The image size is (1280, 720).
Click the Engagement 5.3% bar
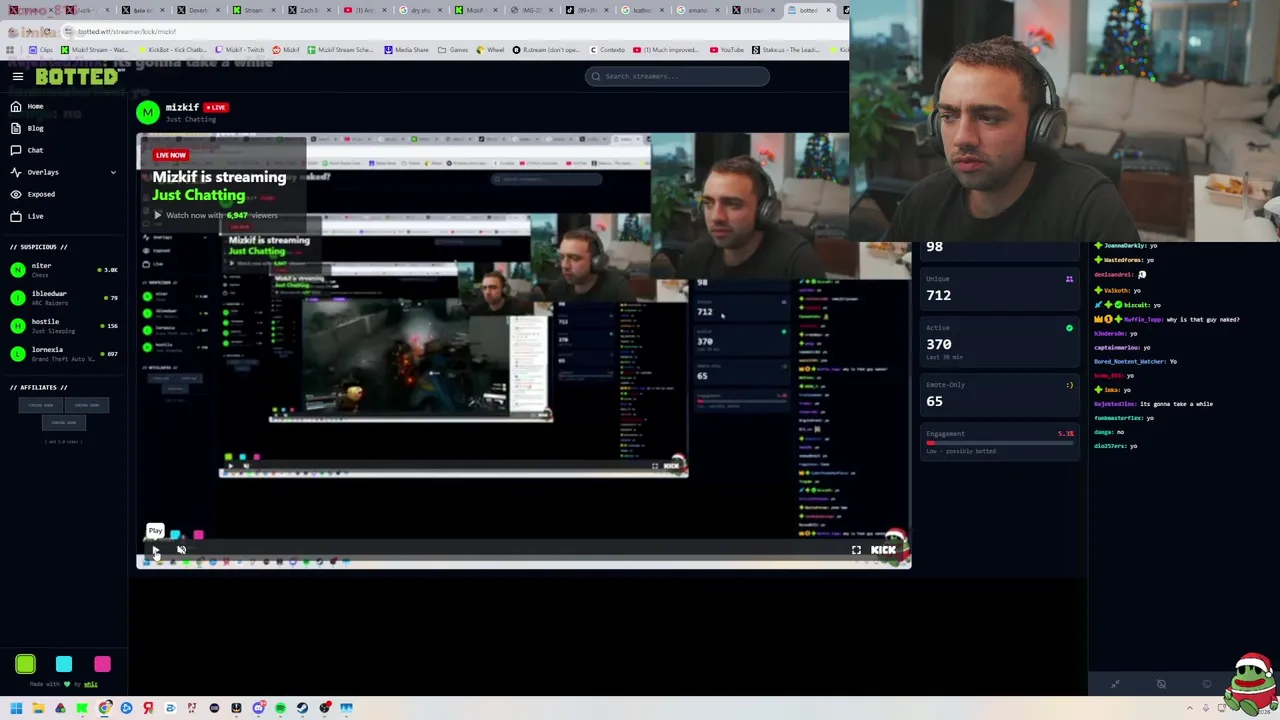[998, 442]
